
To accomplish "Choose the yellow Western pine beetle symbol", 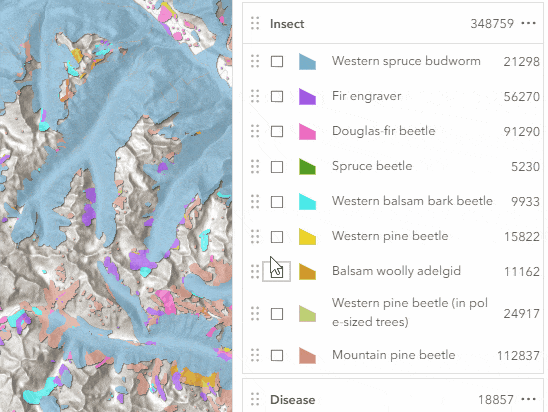I will 308,236.
